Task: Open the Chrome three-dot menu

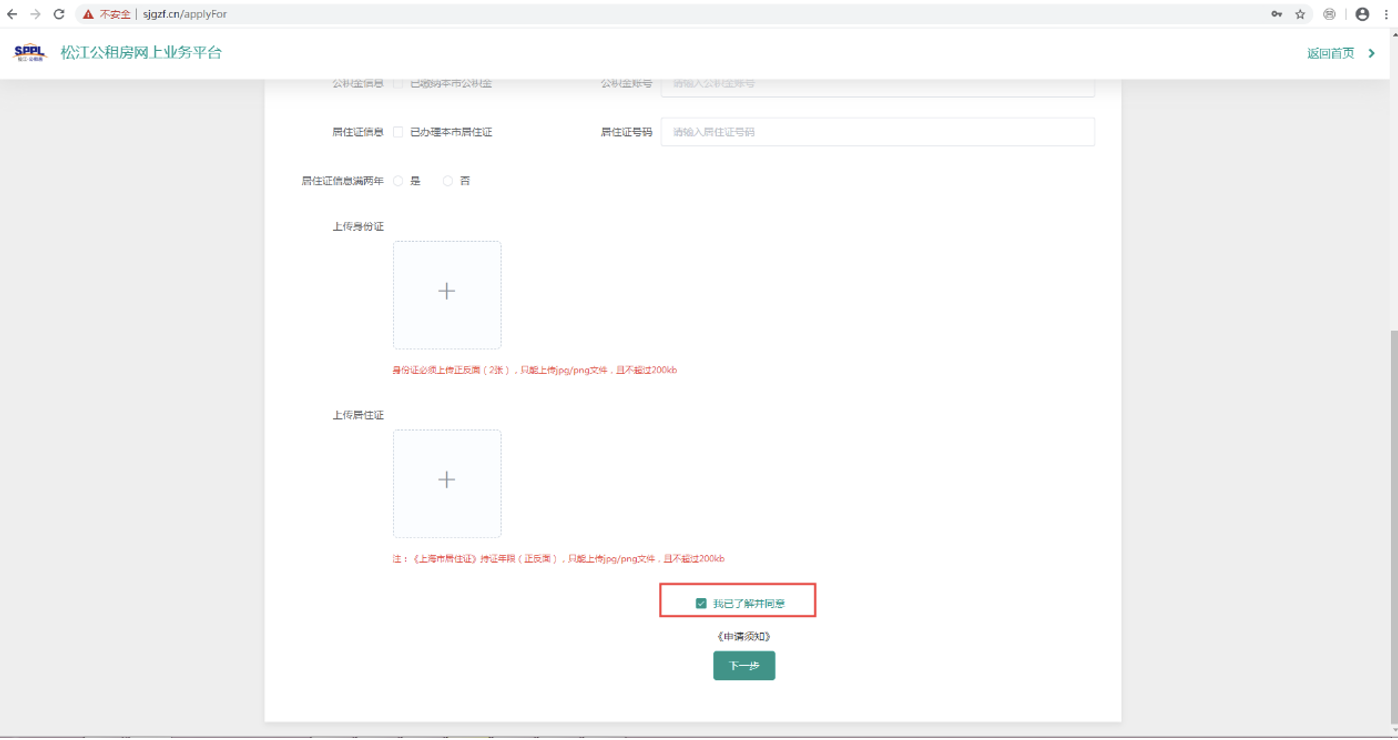Action: click(x=1386, y=14)
